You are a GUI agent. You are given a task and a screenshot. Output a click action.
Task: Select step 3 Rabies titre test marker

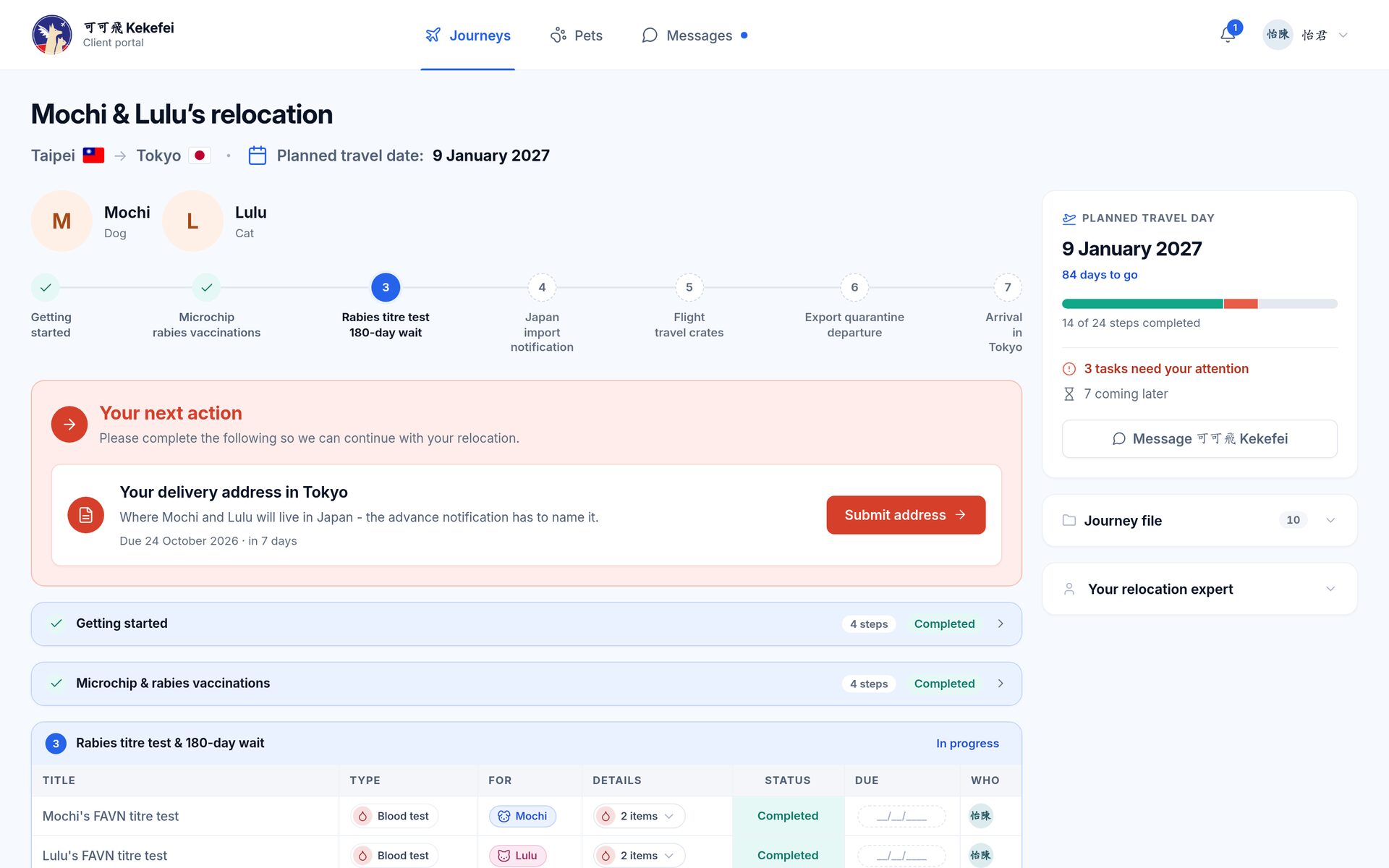(x=386, y=287)
